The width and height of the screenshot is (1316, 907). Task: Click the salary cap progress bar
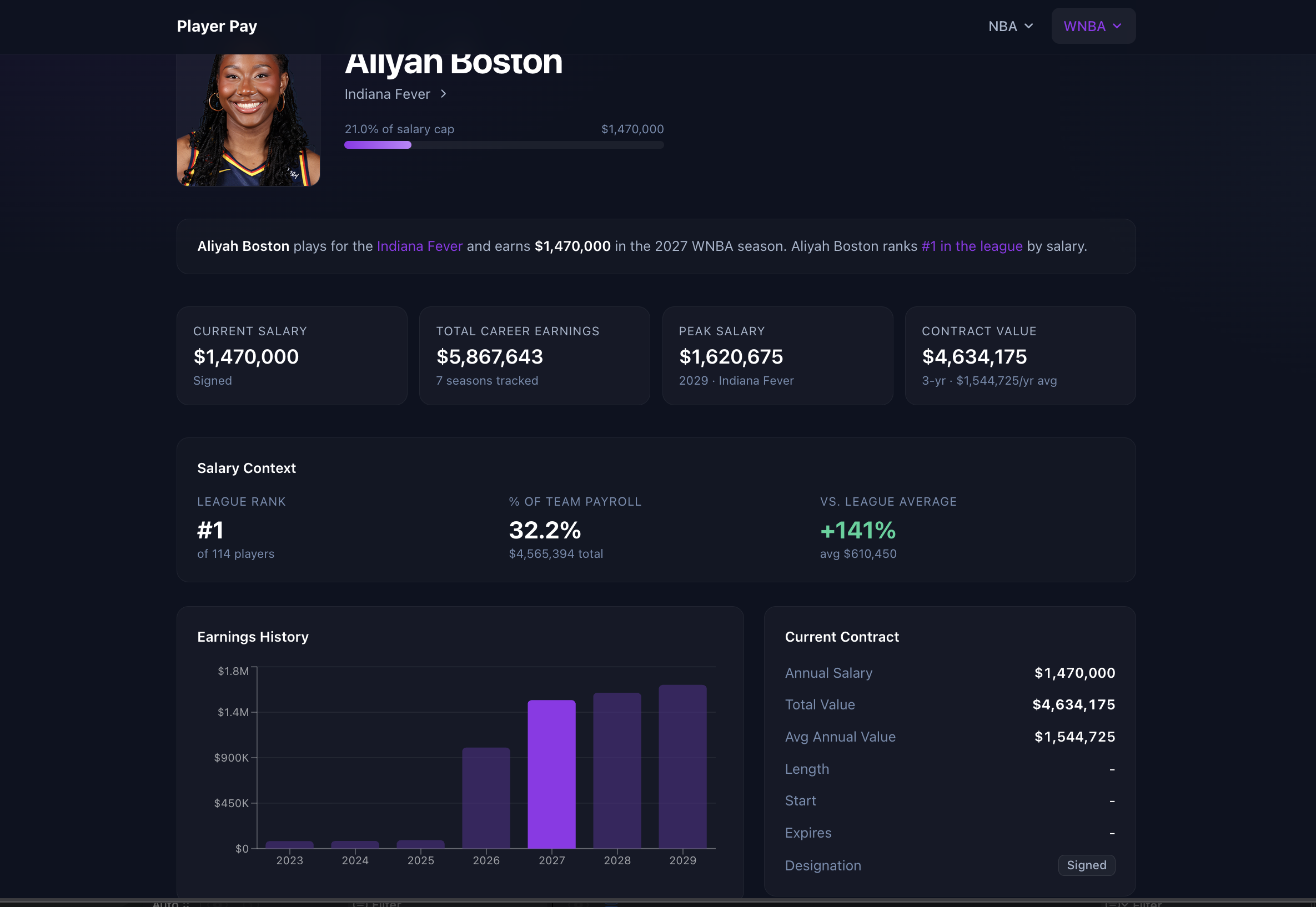click(504, 145)
